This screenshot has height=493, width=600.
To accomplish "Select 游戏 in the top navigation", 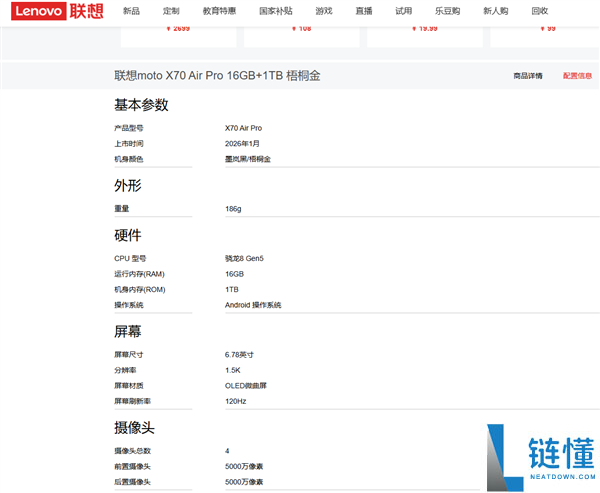I will [324, 11].
